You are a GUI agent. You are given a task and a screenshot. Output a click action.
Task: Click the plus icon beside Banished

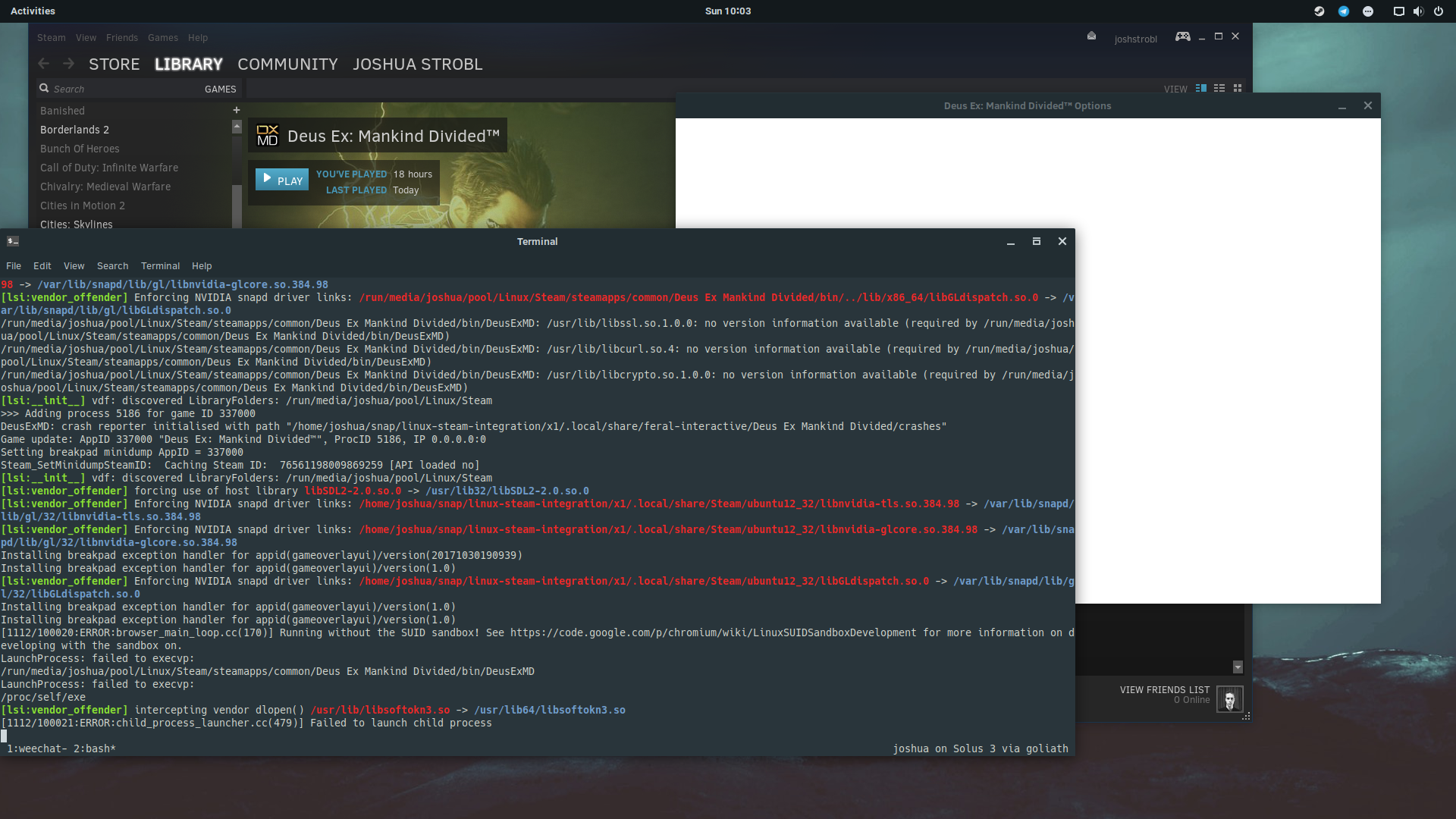[237, 110]
